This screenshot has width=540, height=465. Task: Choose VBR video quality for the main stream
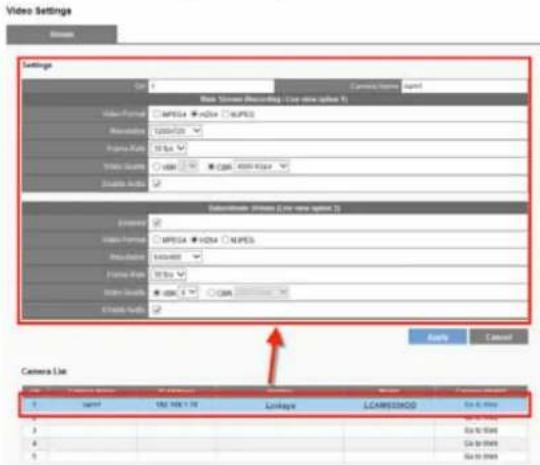[x=157, y=167]
